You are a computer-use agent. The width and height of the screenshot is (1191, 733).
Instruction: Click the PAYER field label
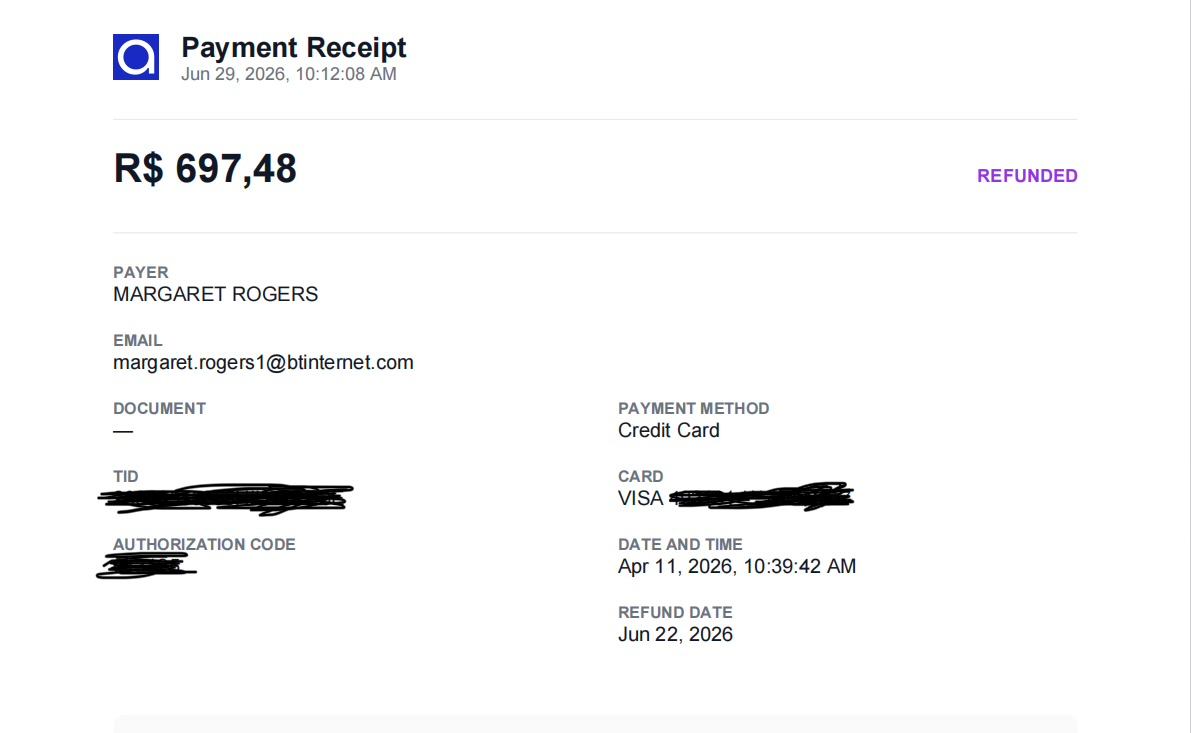(141, 272)
